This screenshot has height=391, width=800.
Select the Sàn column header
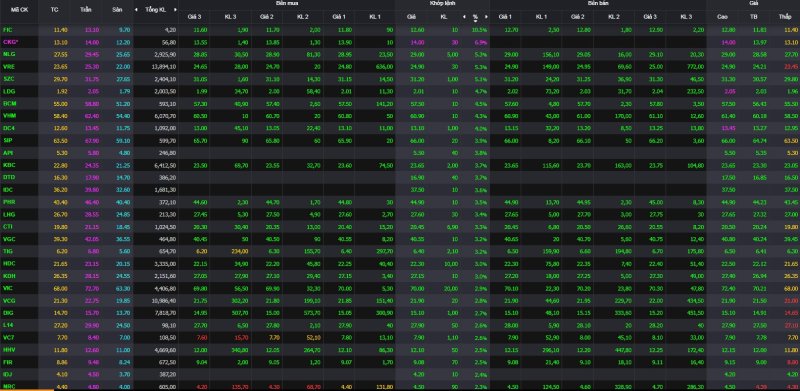point(117,10)
